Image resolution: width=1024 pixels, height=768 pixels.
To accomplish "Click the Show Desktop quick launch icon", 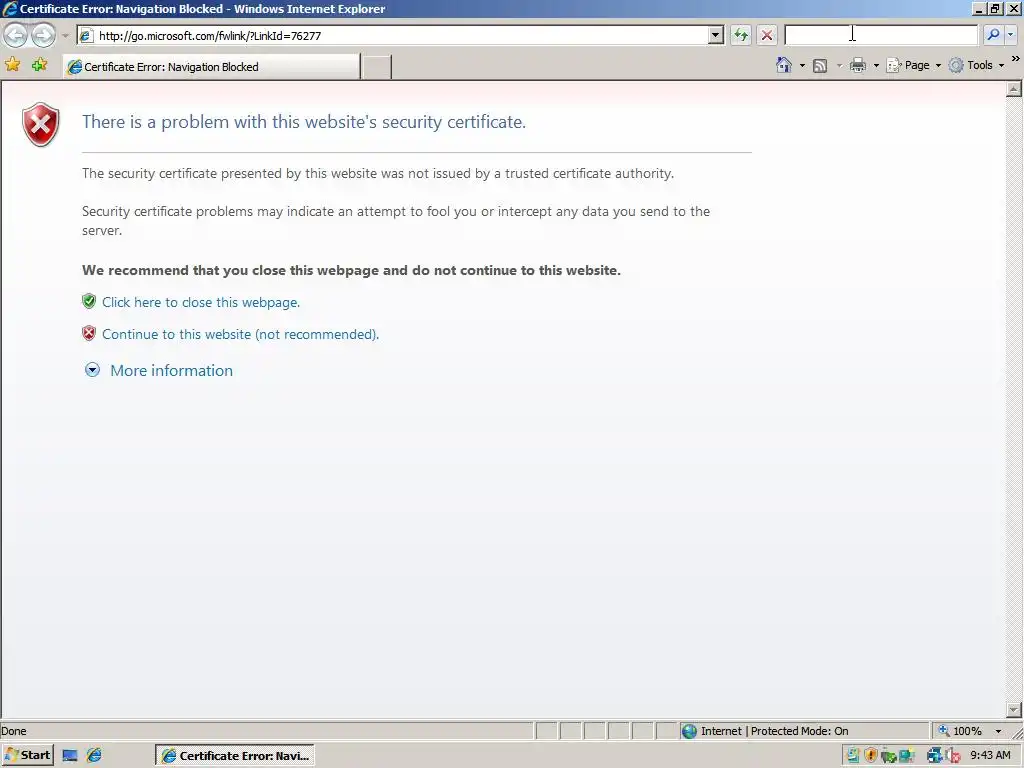I will coord(70,756).
